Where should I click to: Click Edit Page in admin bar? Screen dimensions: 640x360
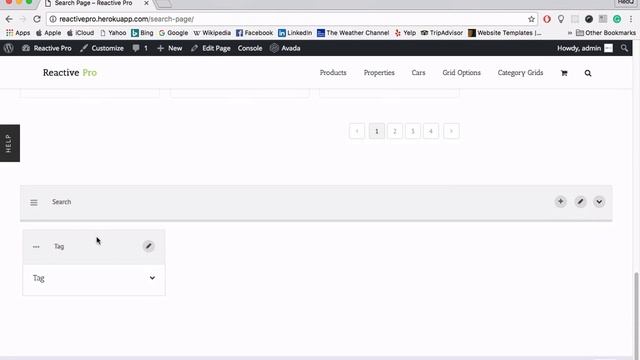[x=211, y=48]
